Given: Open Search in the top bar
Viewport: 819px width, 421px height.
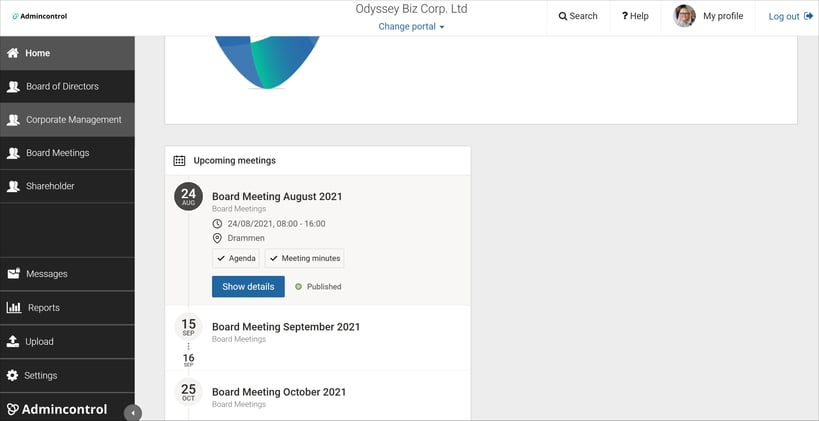Looking at the screenshot, I should coord(578,16).
